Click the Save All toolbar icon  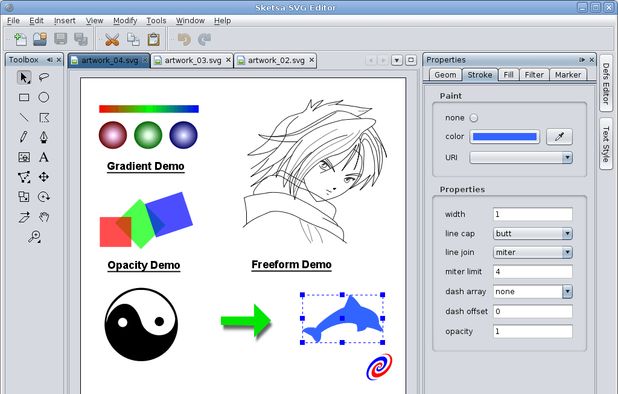[x=80, y=39]
